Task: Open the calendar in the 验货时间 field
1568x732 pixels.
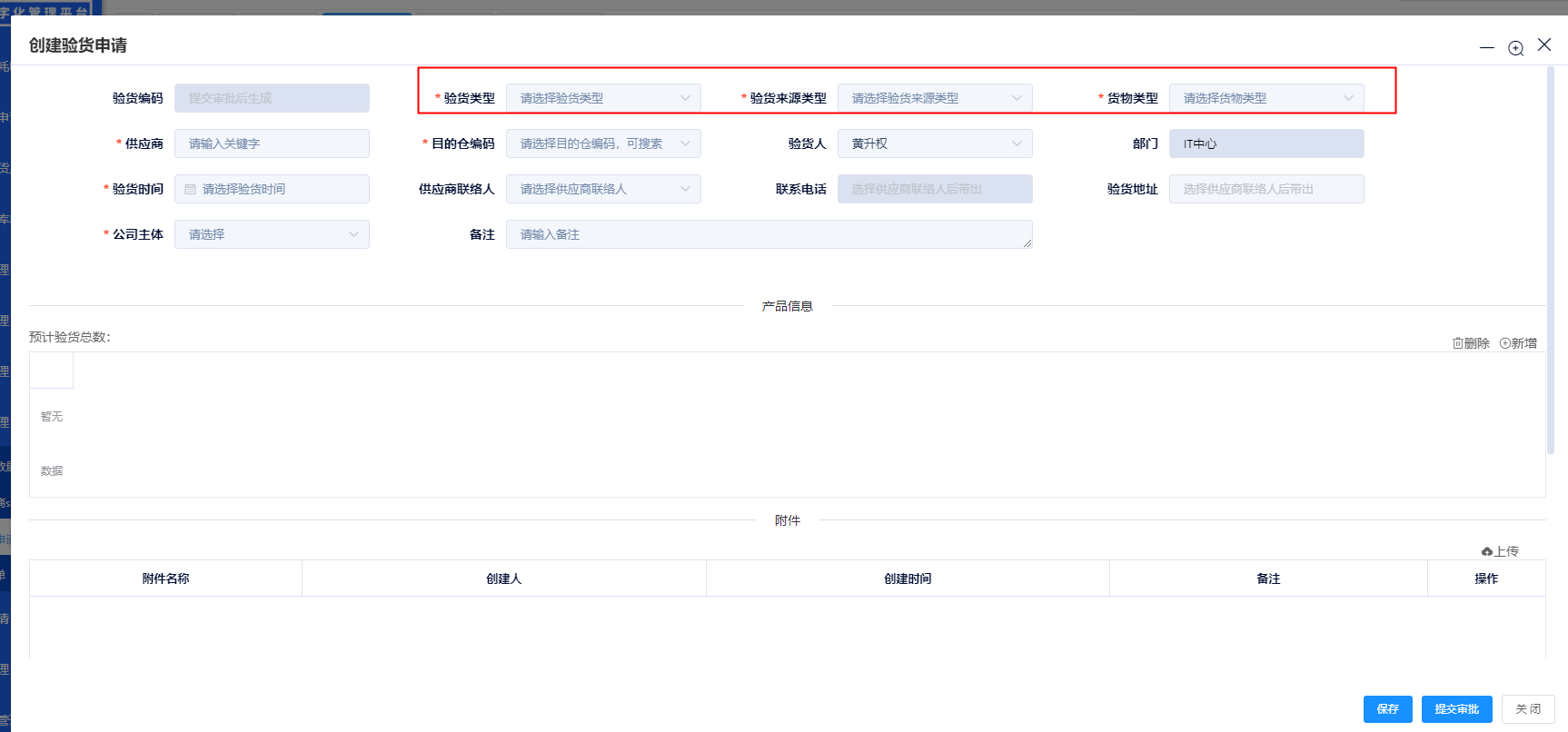Action: 191,189
